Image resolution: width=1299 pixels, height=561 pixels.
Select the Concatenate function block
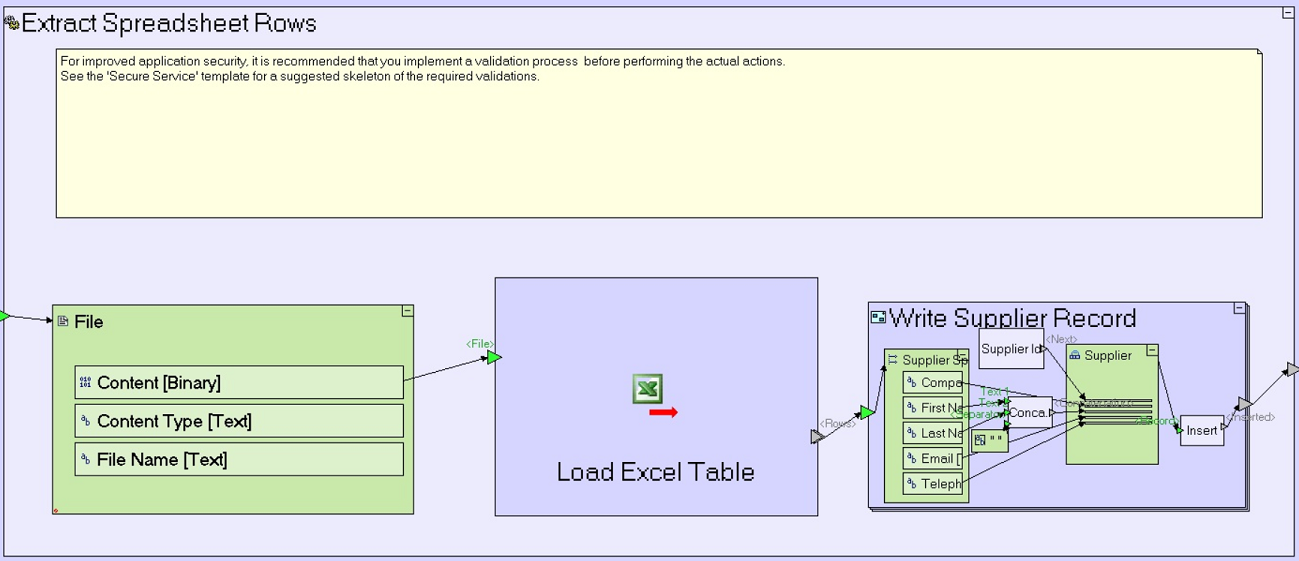pyautogui.click(x=1029, y=412)
